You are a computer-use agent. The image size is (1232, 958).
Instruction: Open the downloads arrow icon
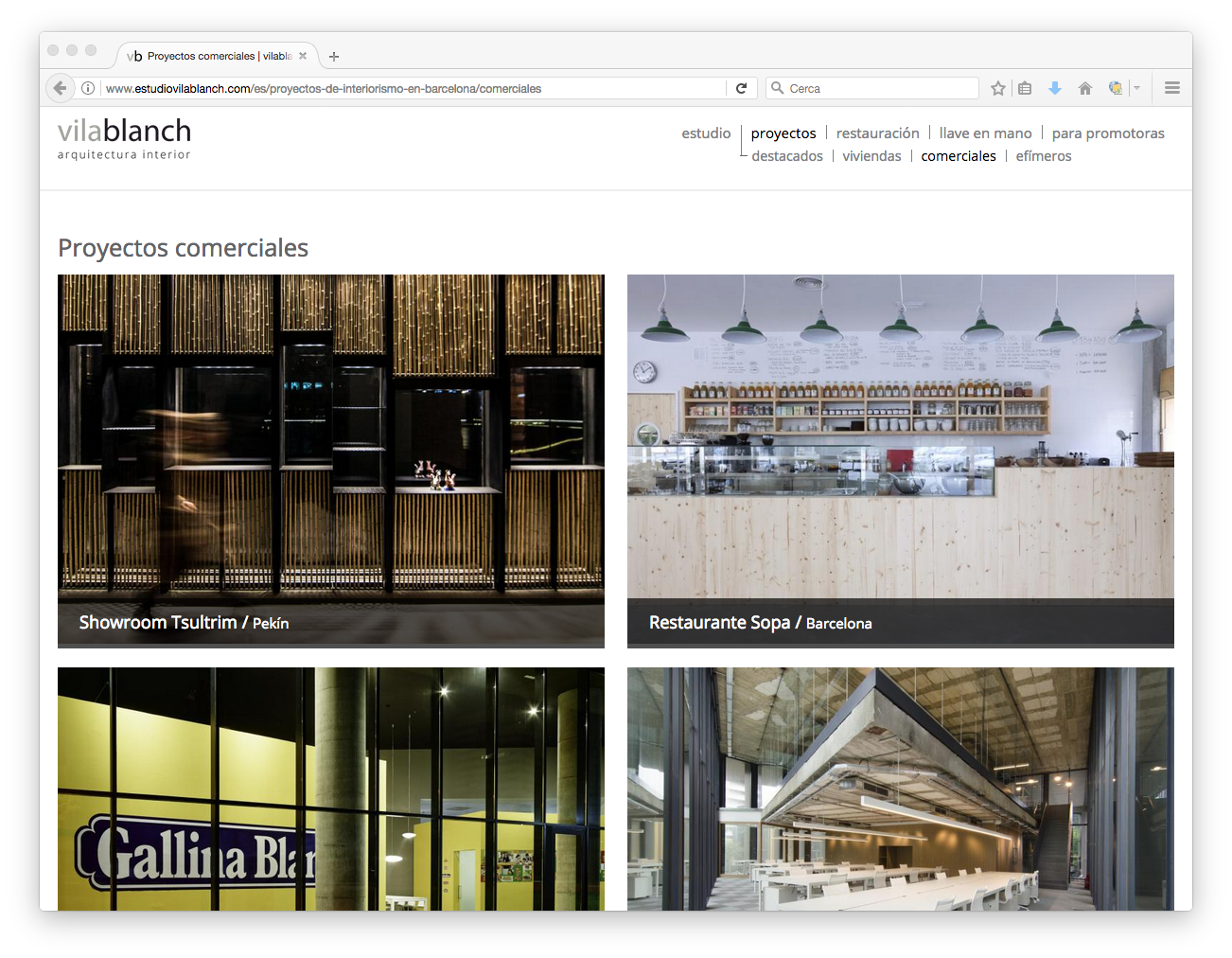tap(1055, 88)
